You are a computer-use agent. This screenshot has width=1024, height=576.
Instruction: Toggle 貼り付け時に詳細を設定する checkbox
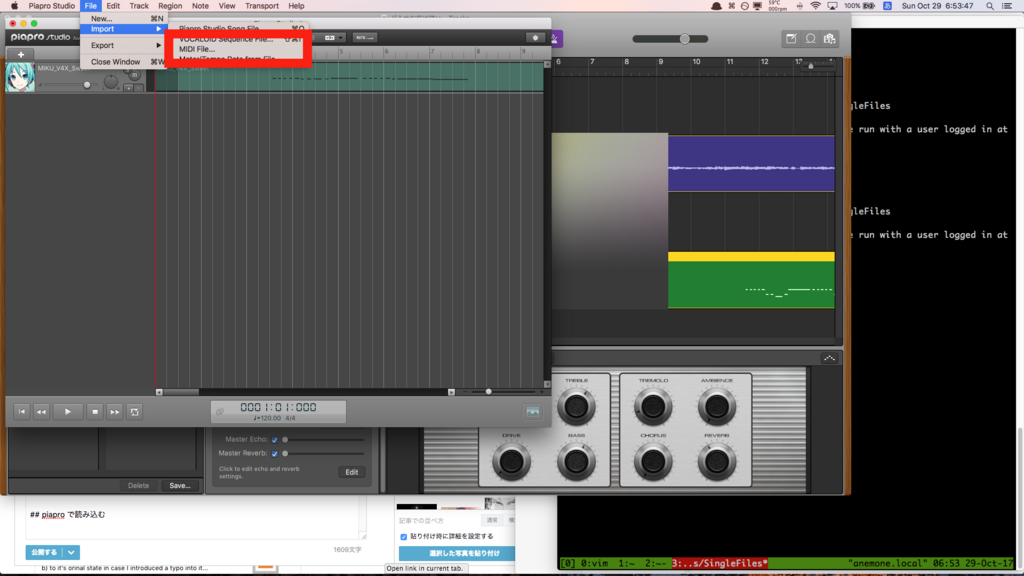(x=404, y=537)
